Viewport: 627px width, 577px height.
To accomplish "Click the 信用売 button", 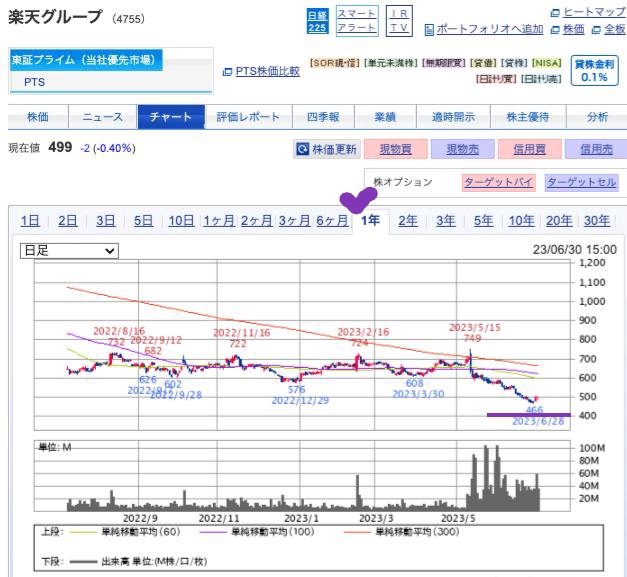I will 596,149.
